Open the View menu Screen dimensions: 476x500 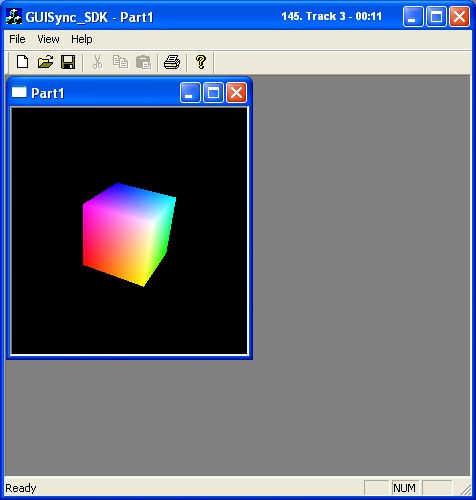pyautogui.click(x=48, y=39)
